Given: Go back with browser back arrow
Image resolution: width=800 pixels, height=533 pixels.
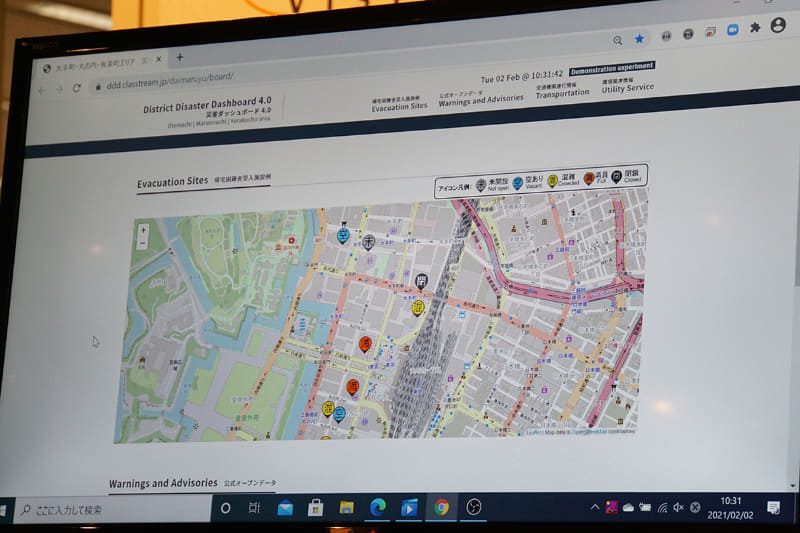Looking at the screenshot, I should [42, 91].
